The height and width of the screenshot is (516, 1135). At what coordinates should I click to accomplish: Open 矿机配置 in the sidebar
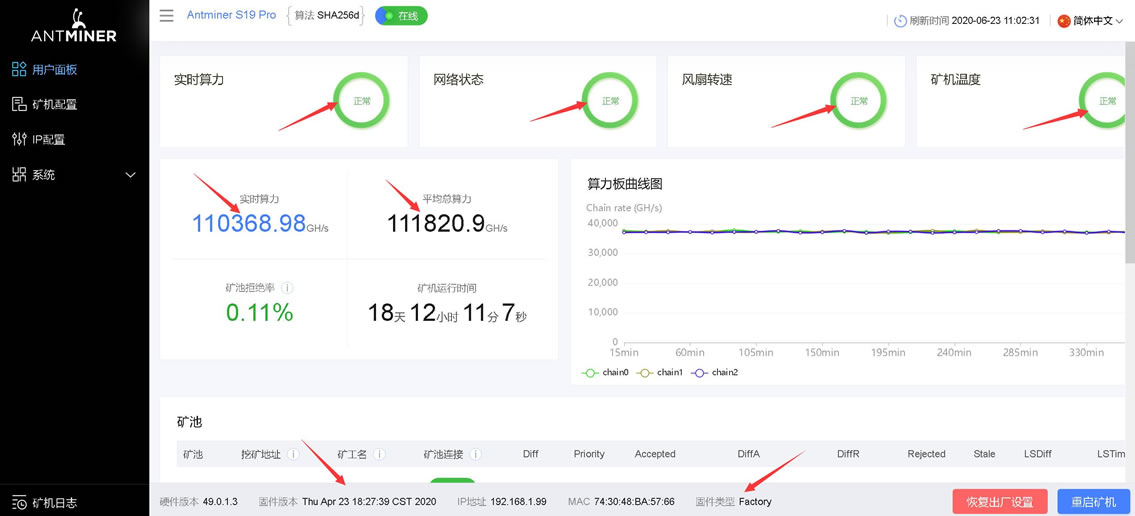coord(54,104)
